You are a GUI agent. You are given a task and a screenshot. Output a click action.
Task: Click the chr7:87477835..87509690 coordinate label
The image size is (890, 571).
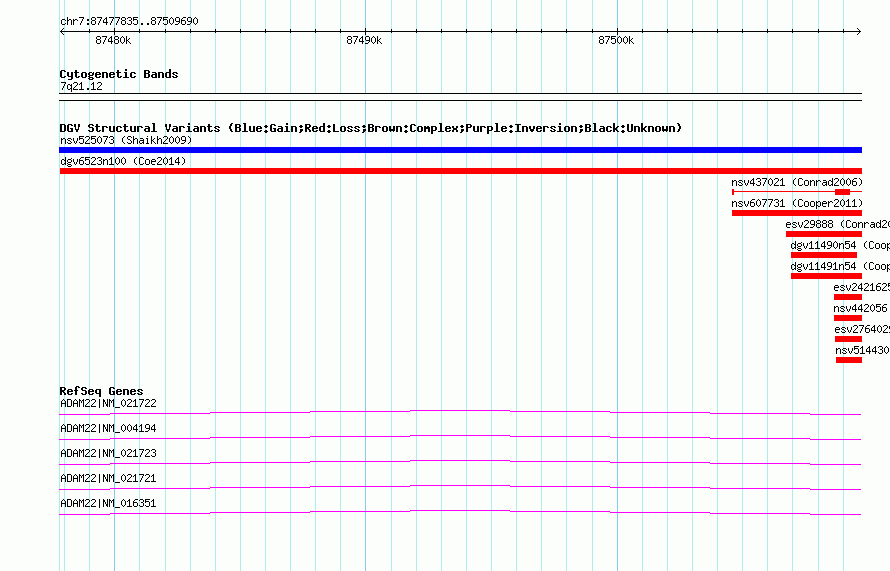[129, 22]
